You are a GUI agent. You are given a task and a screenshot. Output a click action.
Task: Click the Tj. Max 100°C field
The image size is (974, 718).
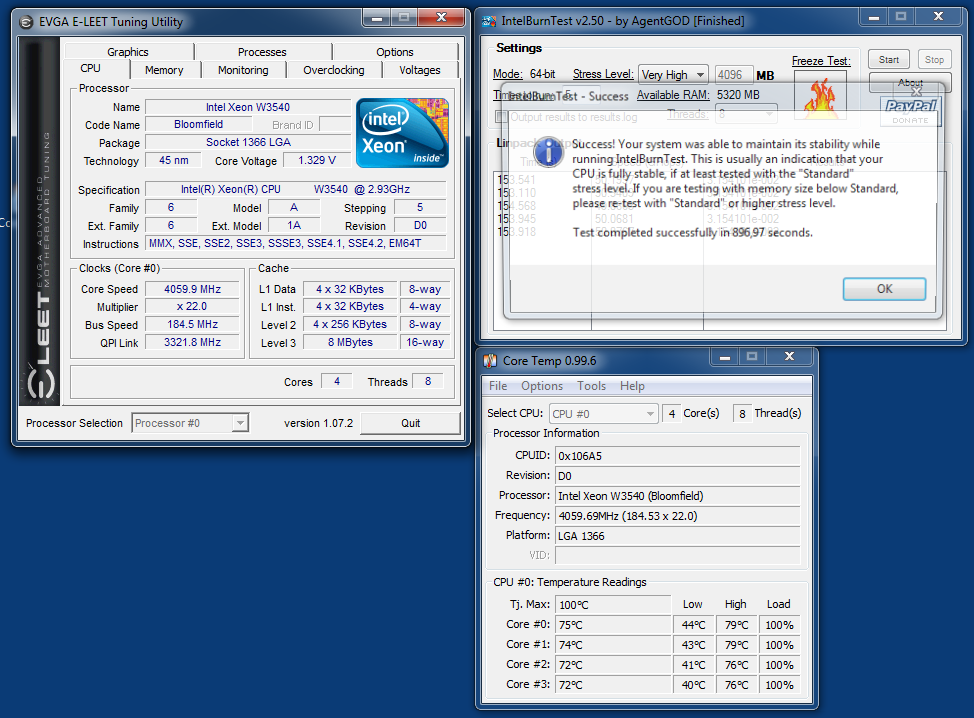613,604
